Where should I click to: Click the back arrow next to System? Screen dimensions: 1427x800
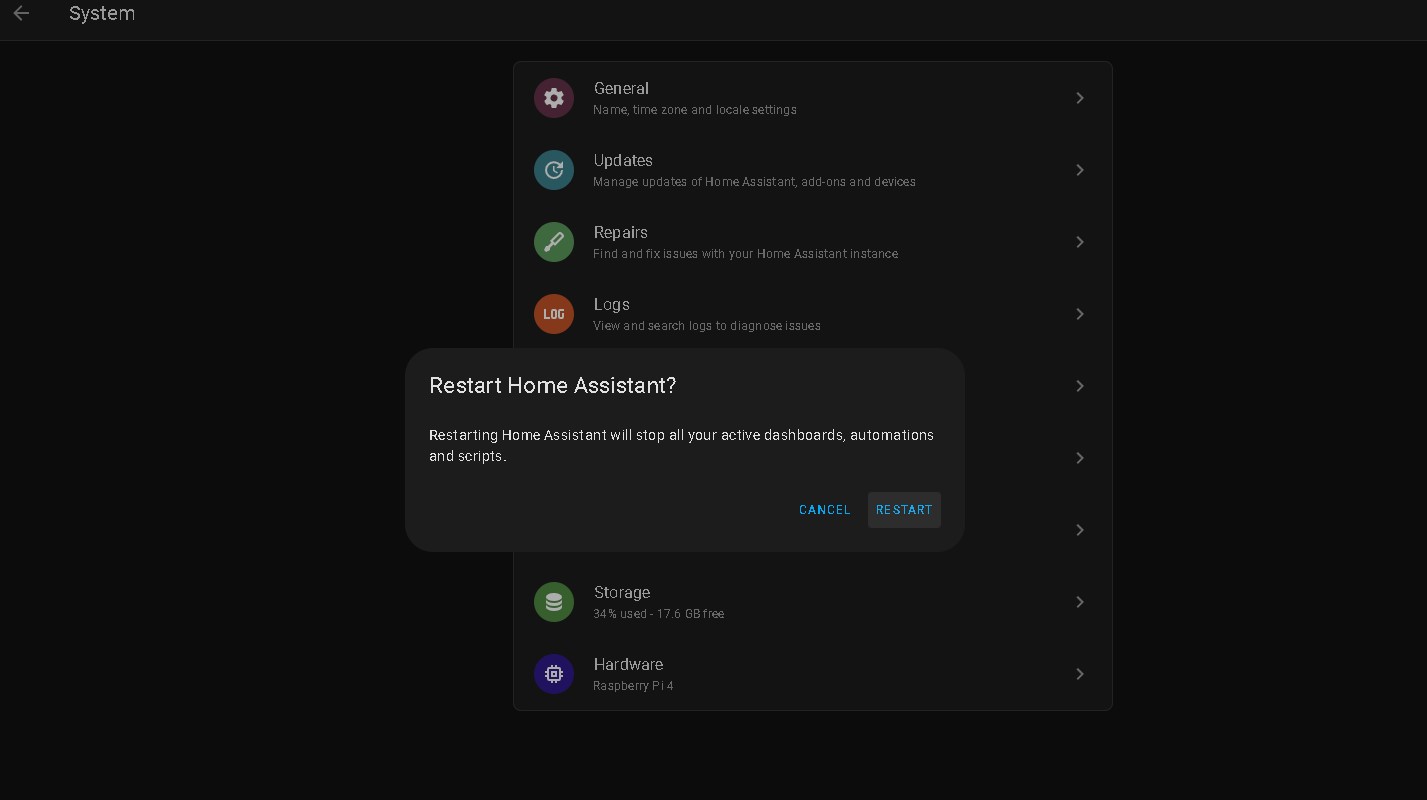pyautogui.click(x=21, y=14)
